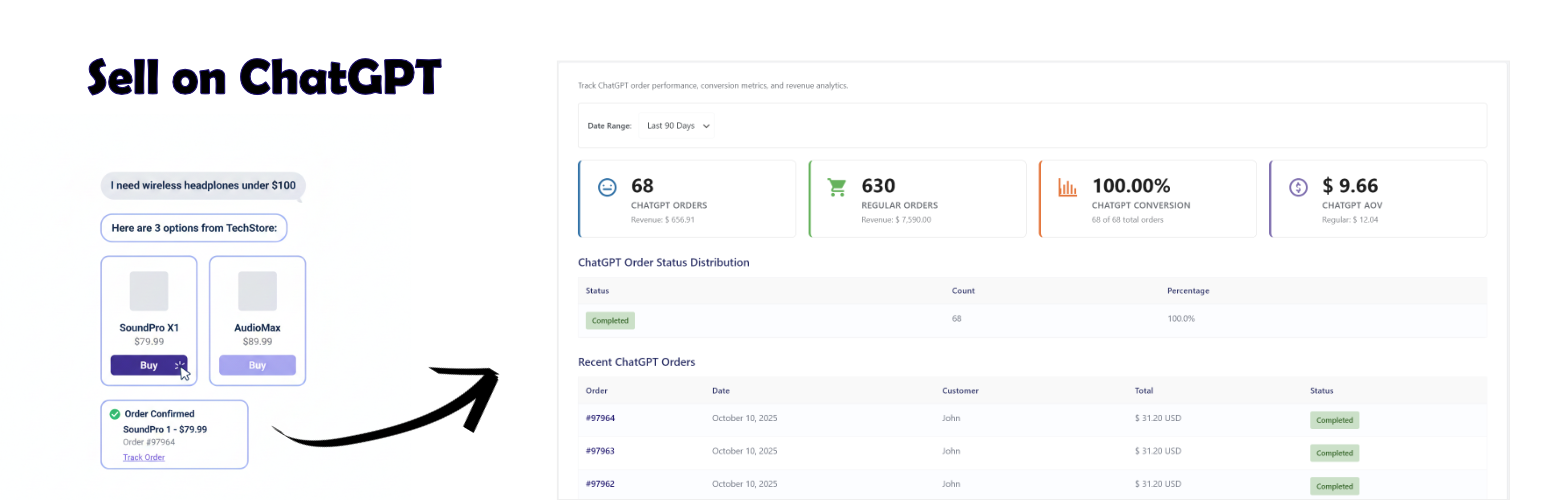Click the orange conversion bar chart icon
This screenshot has width=1544, height=500.
point(1067,187)
